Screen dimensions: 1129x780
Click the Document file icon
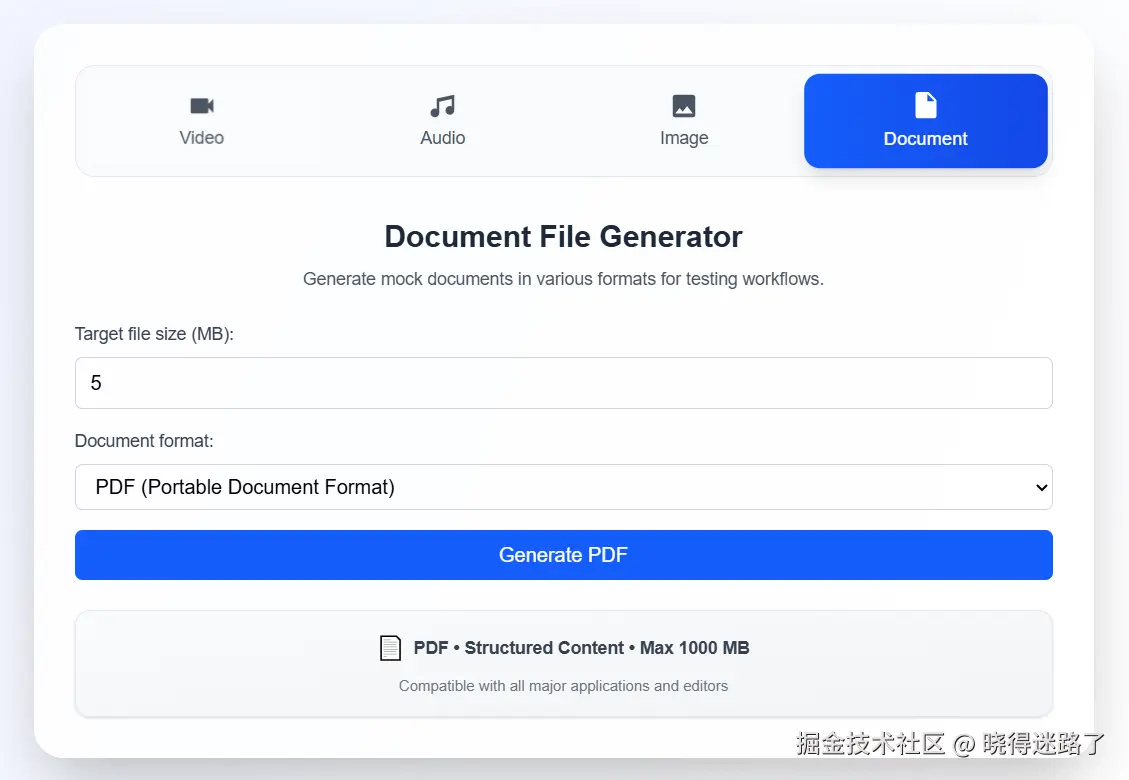click(x=925, y=105)
